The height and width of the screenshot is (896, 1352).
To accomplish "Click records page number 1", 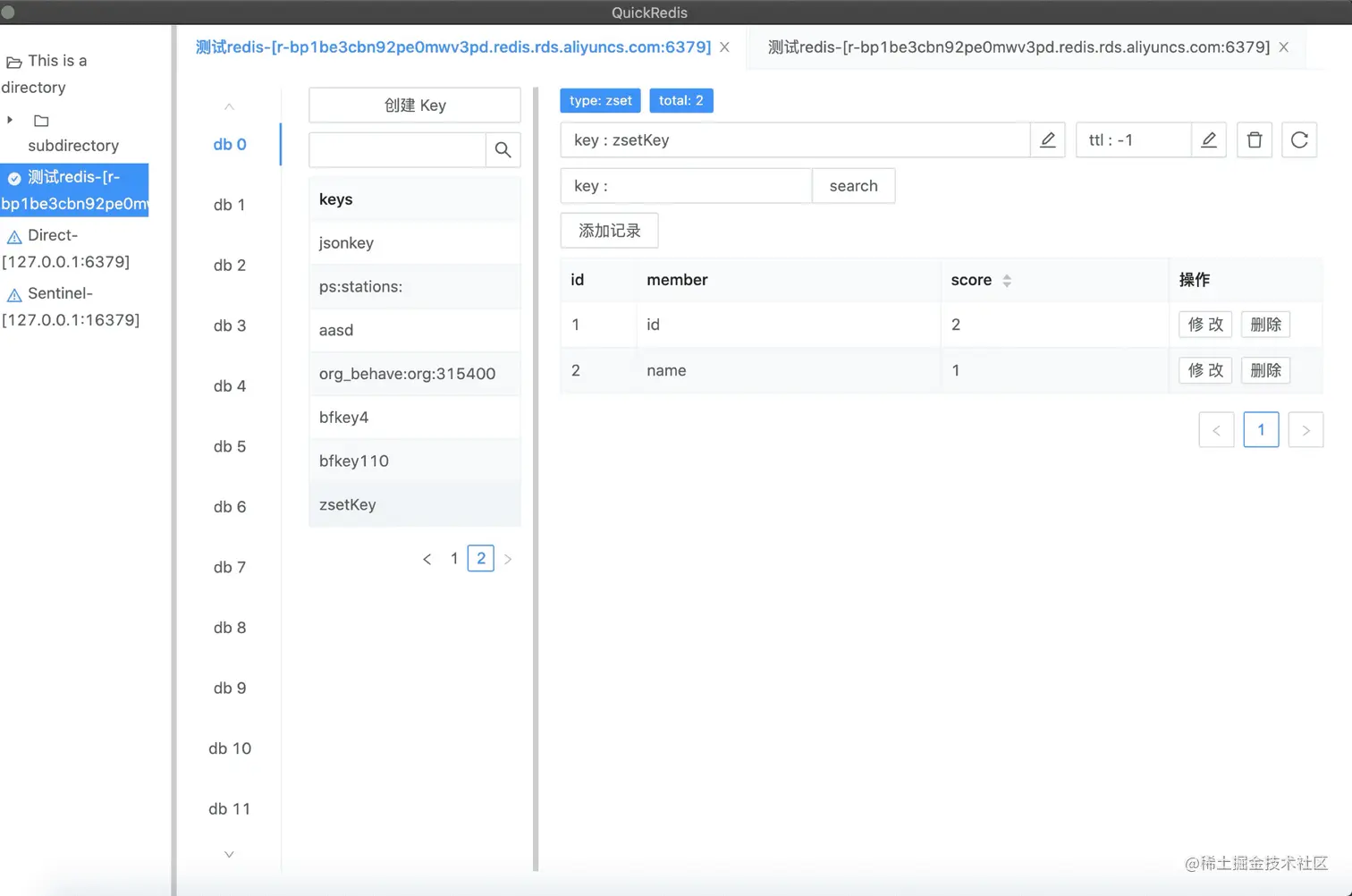I will (x=1261, y=430).
